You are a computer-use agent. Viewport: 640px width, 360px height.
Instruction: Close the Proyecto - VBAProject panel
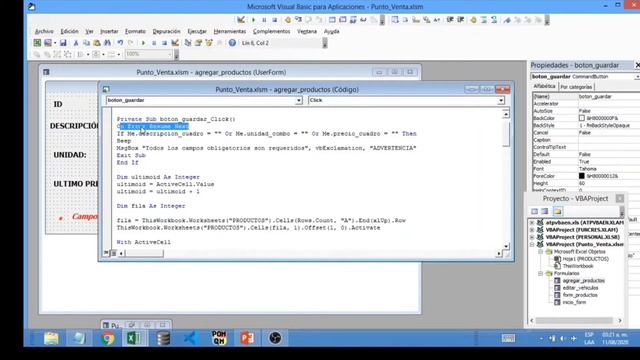click(620, 199)
